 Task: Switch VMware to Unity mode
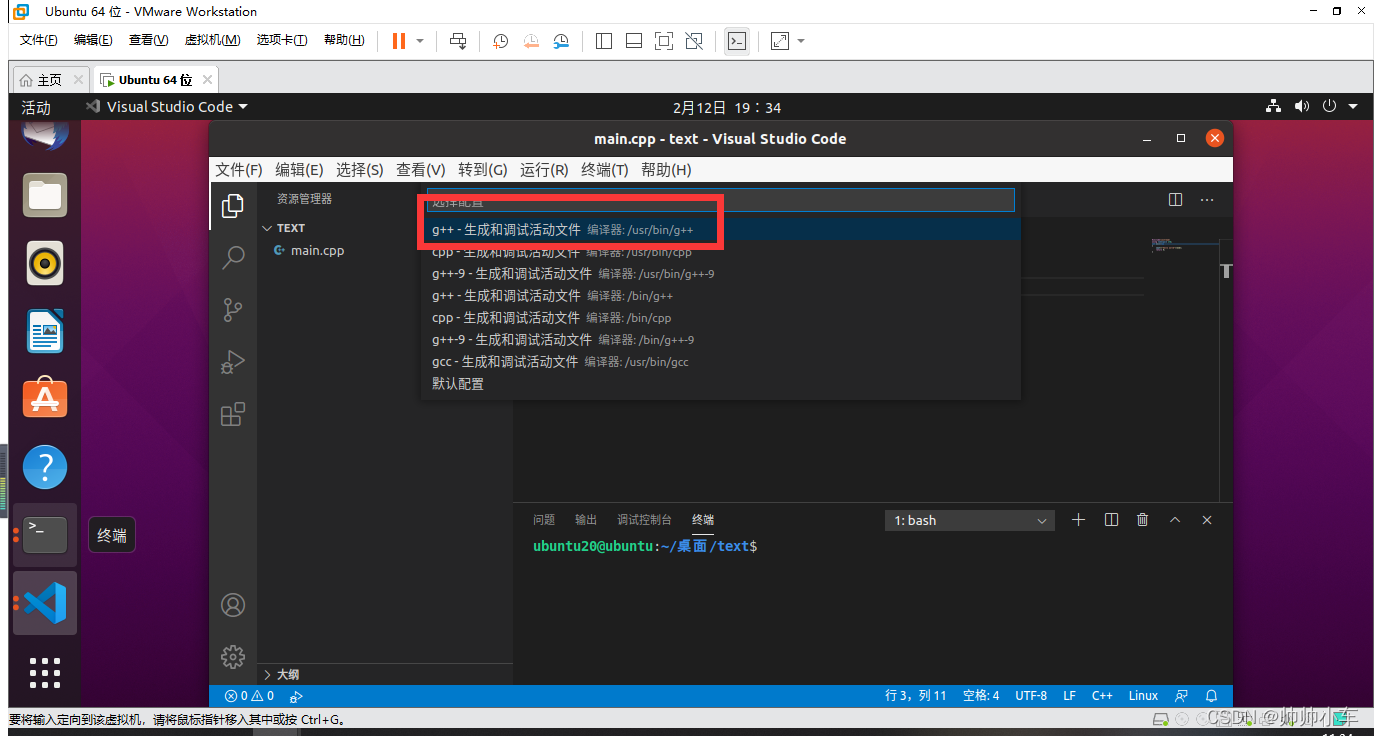pyautogui.click(x=694, y=41)
